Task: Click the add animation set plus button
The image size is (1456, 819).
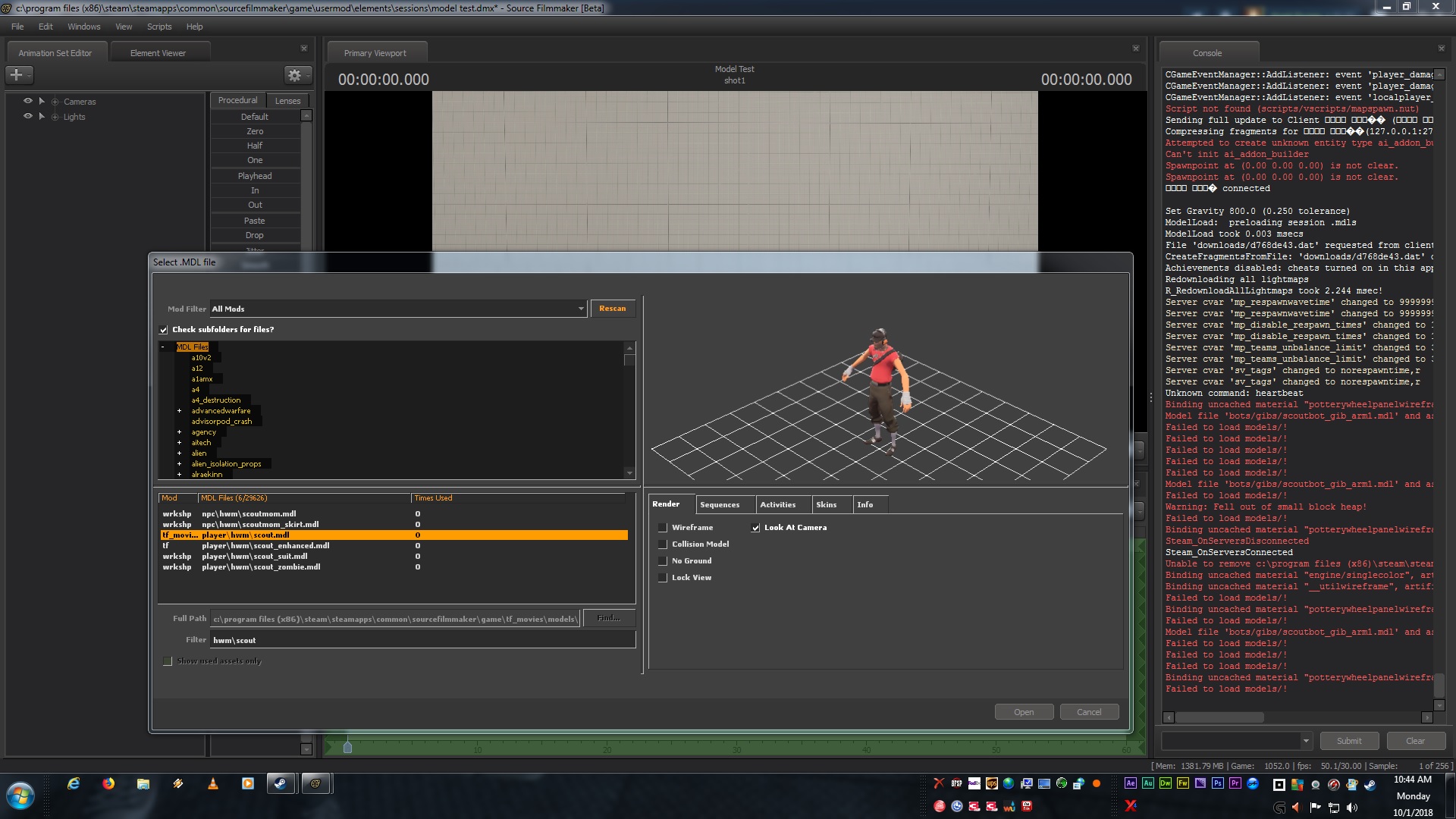Action: pos(16,75)
